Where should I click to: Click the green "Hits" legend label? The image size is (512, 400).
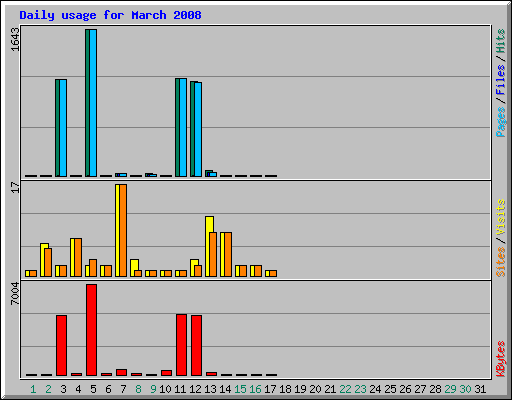point(500,41)
